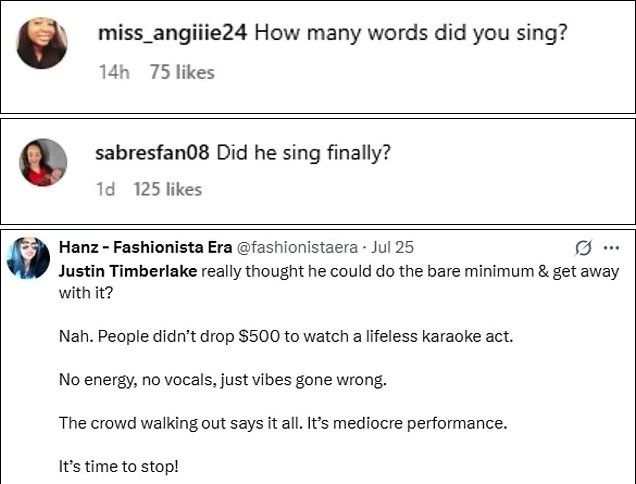Open the miss_angiiie24 username link

tap(172, 33)
